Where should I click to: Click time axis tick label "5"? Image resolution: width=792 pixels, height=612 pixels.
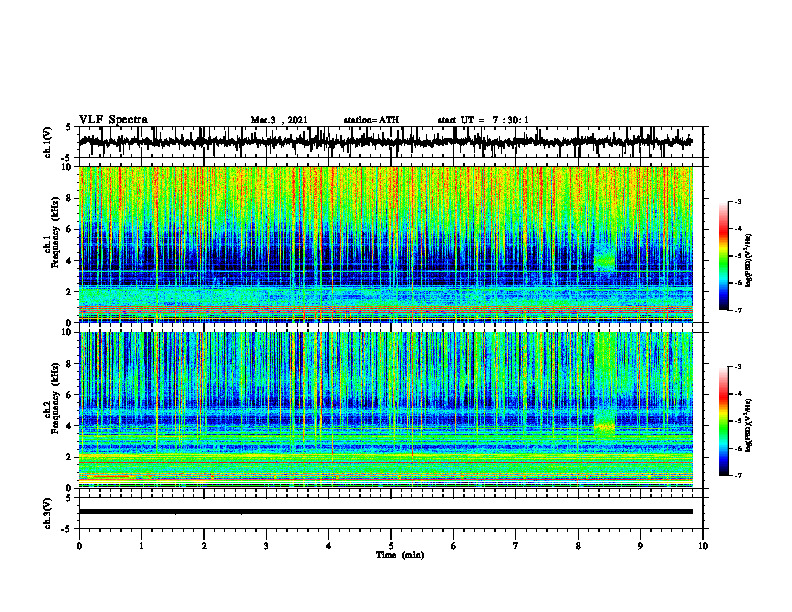[391, 546]
